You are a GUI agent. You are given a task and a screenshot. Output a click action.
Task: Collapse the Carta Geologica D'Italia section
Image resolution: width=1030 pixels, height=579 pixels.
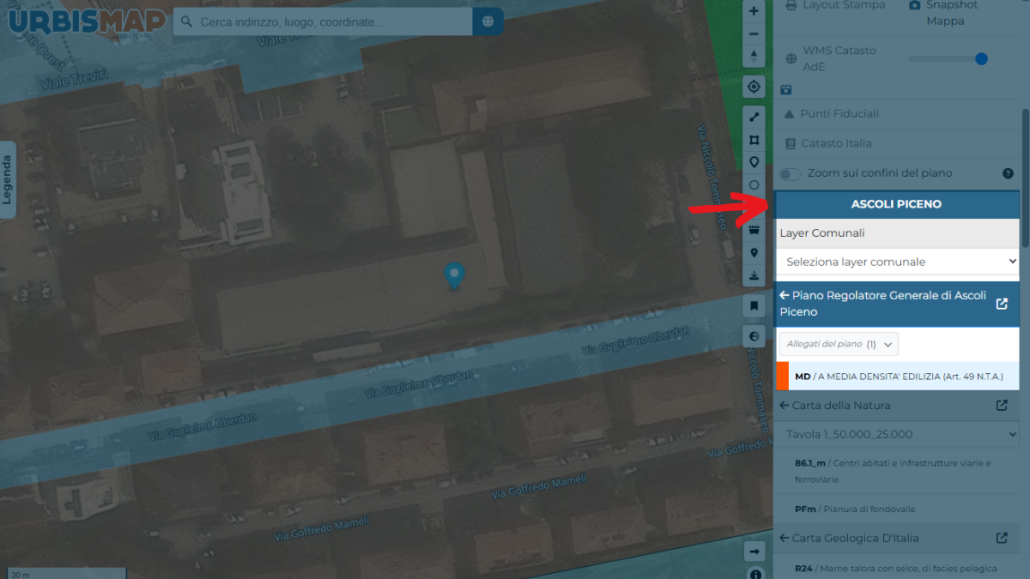[784, 538]
